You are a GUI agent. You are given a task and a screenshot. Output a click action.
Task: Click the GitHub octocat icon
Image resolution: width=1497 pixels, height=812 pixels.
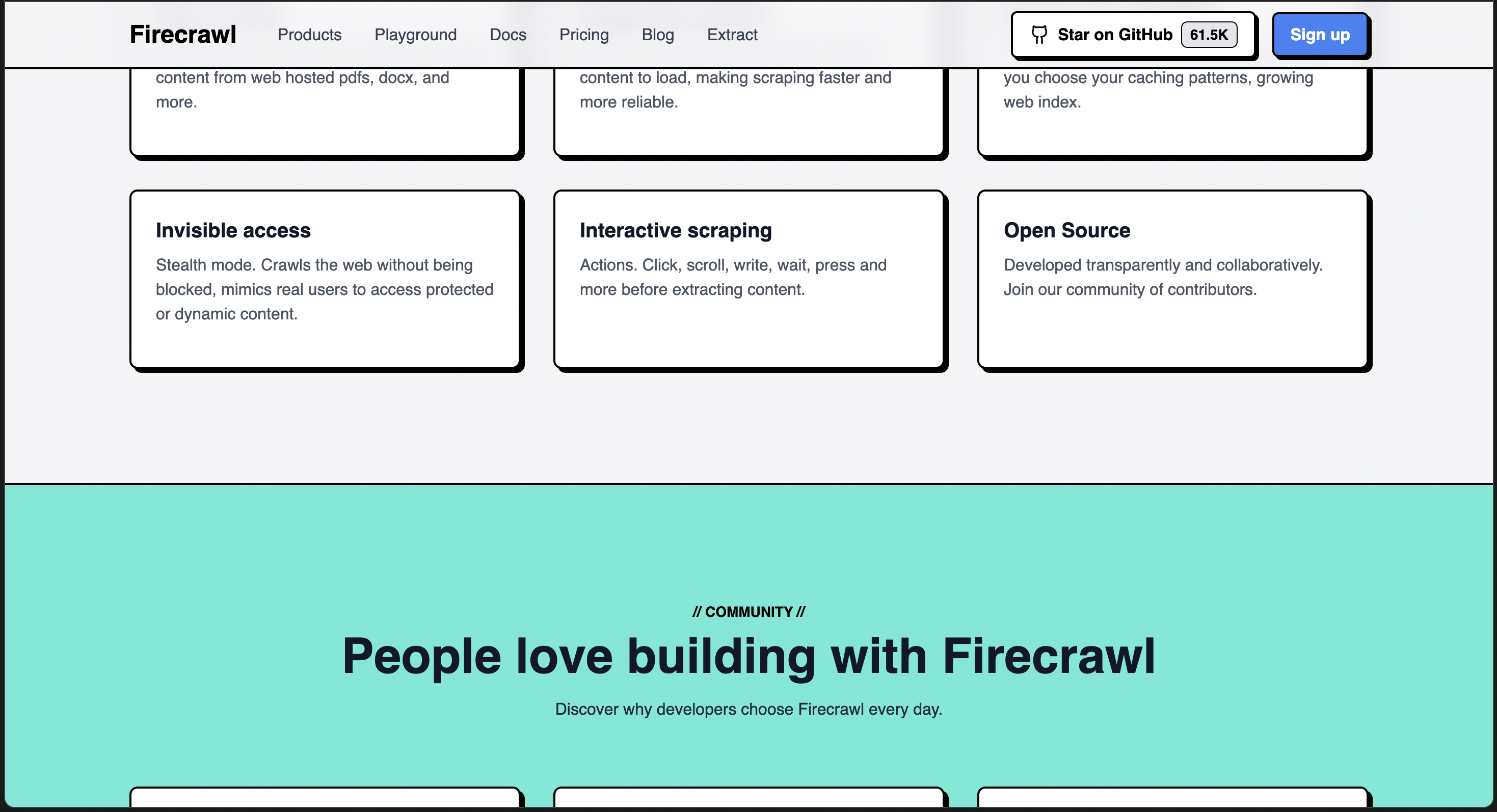coord(1039,35)
